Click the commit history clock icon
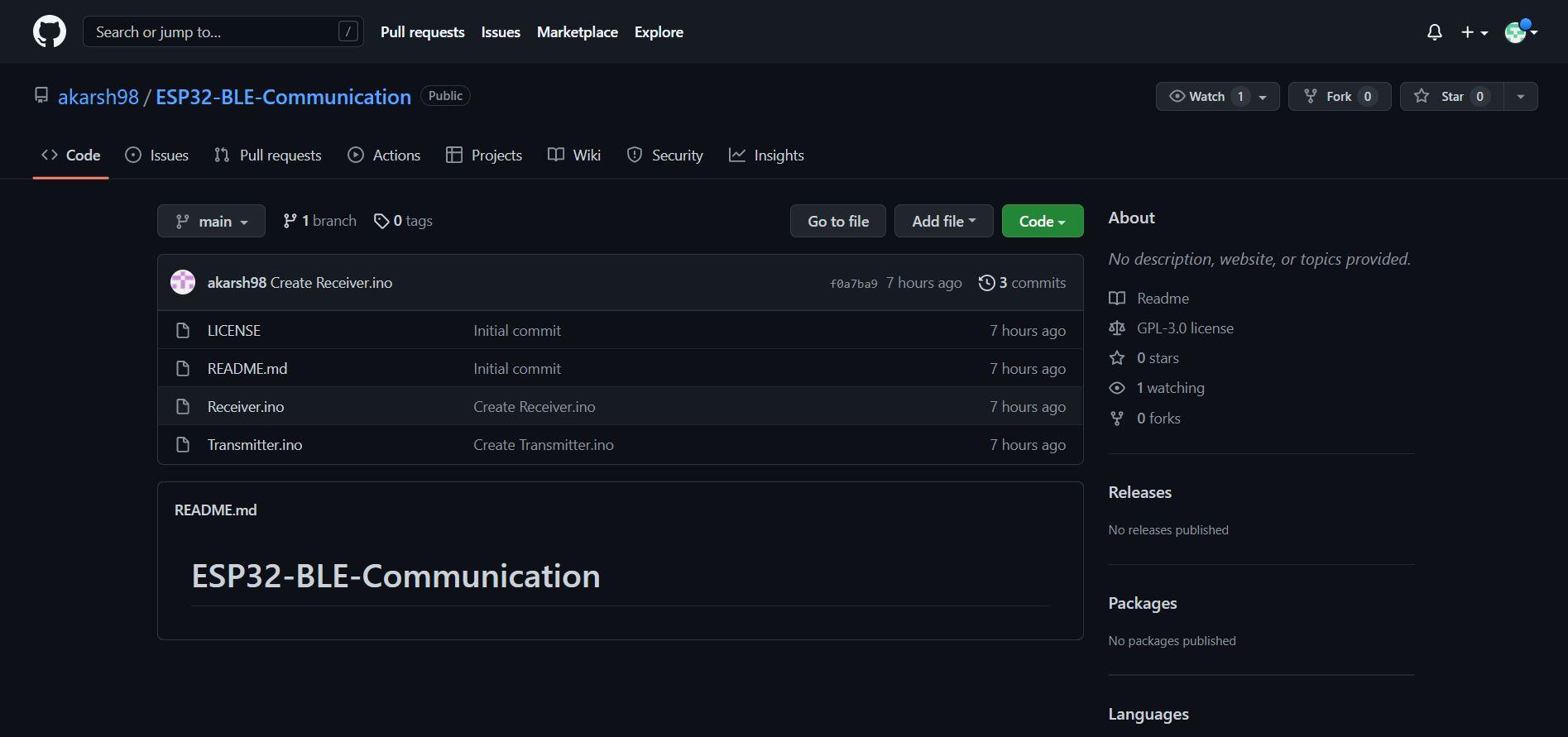Image resolution: width=1568 pixels, height=737 pixels. pyautogui.click(x=986, y=283)
